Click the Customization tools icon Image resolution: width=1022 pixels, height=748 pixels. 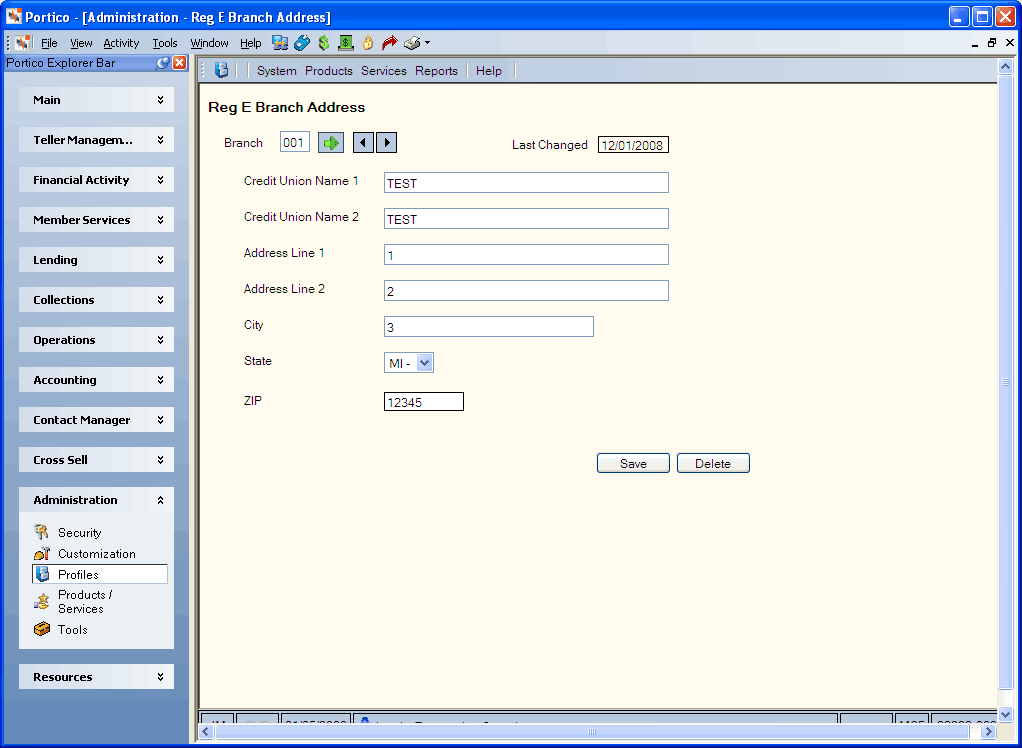42,554
